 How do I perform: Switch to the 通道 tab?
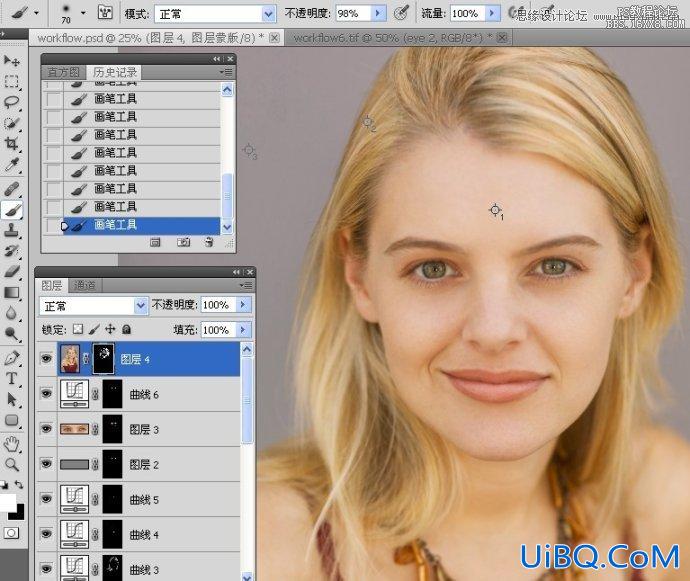tap(84, 286)
